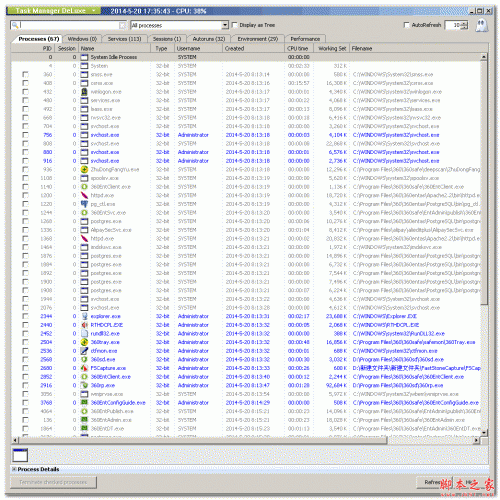
Task: Click the 360EntClient.exe icon at PID 2852
Action: click(85, 377)
